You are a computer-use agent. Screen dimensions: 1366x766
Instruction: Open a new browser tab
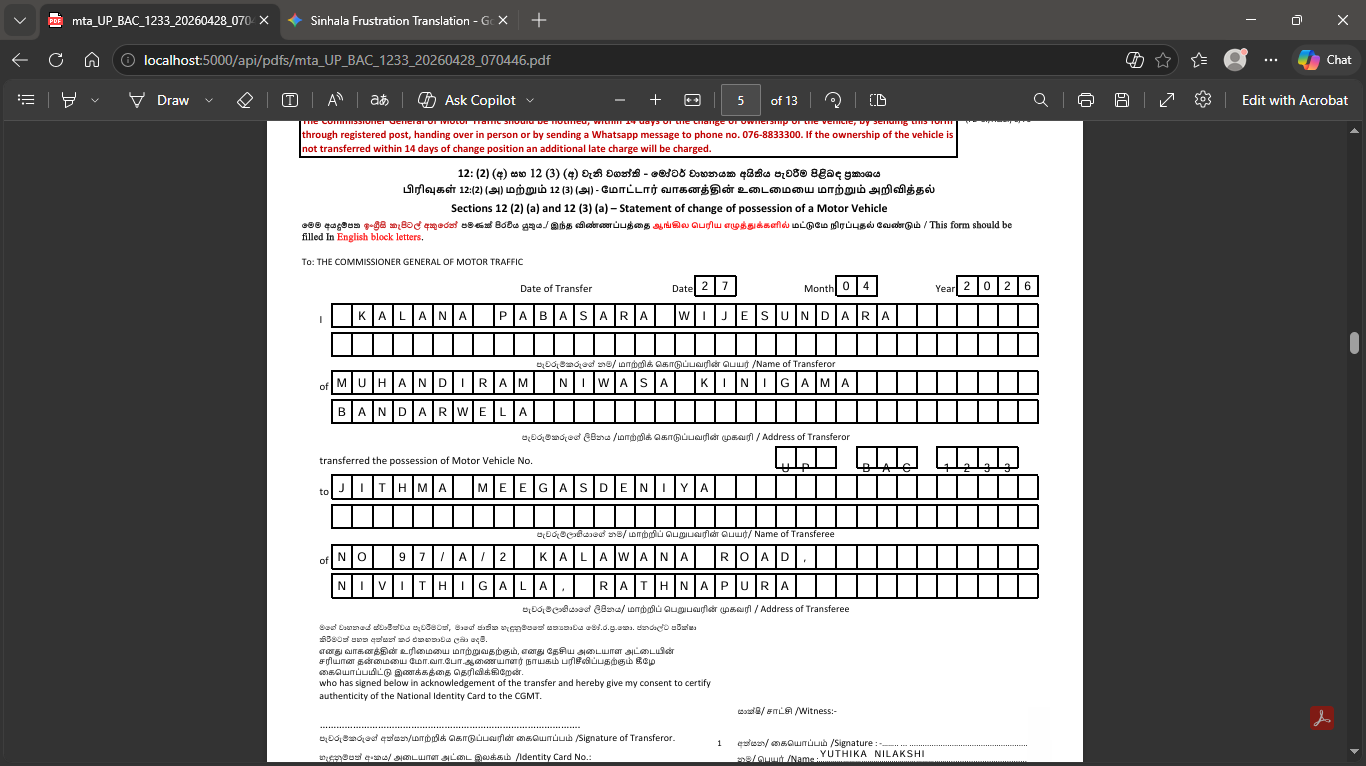coord(539,20)
